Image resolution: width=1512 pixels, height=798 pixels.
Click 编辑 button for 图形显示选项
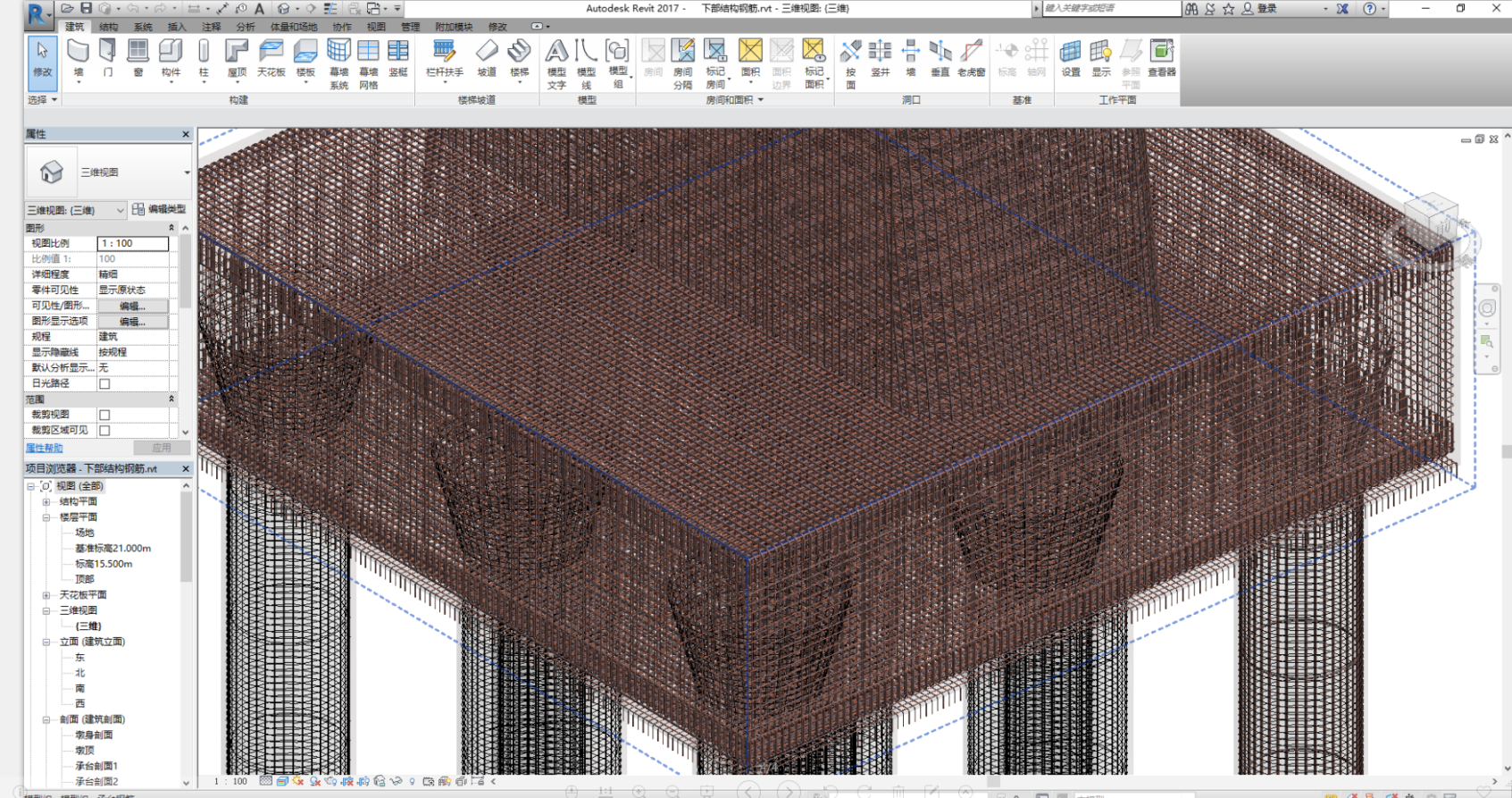point(132,322)
